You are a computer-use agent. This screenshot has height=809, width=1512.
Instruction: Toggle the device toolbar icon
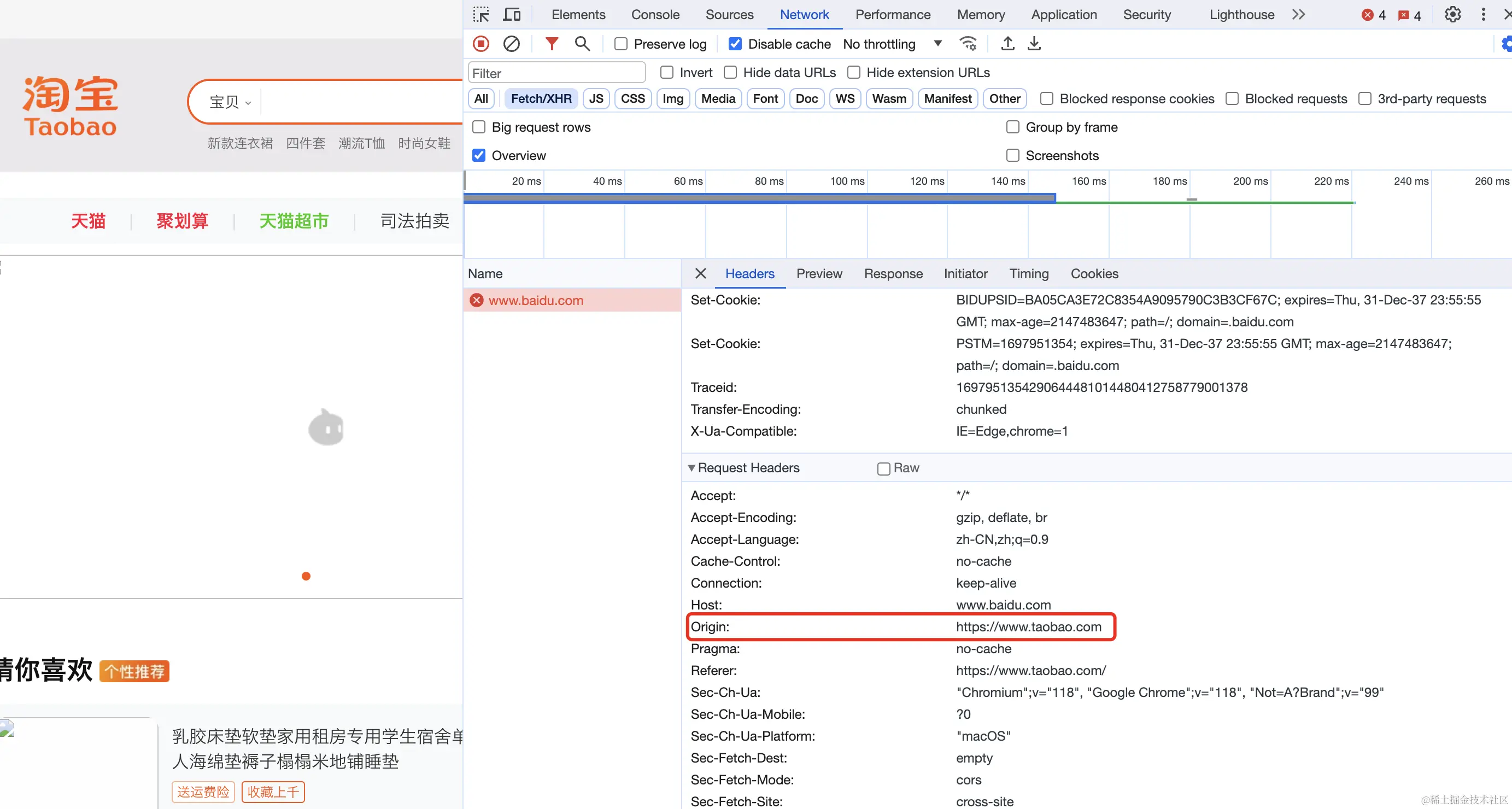click(x=511, y=15)
